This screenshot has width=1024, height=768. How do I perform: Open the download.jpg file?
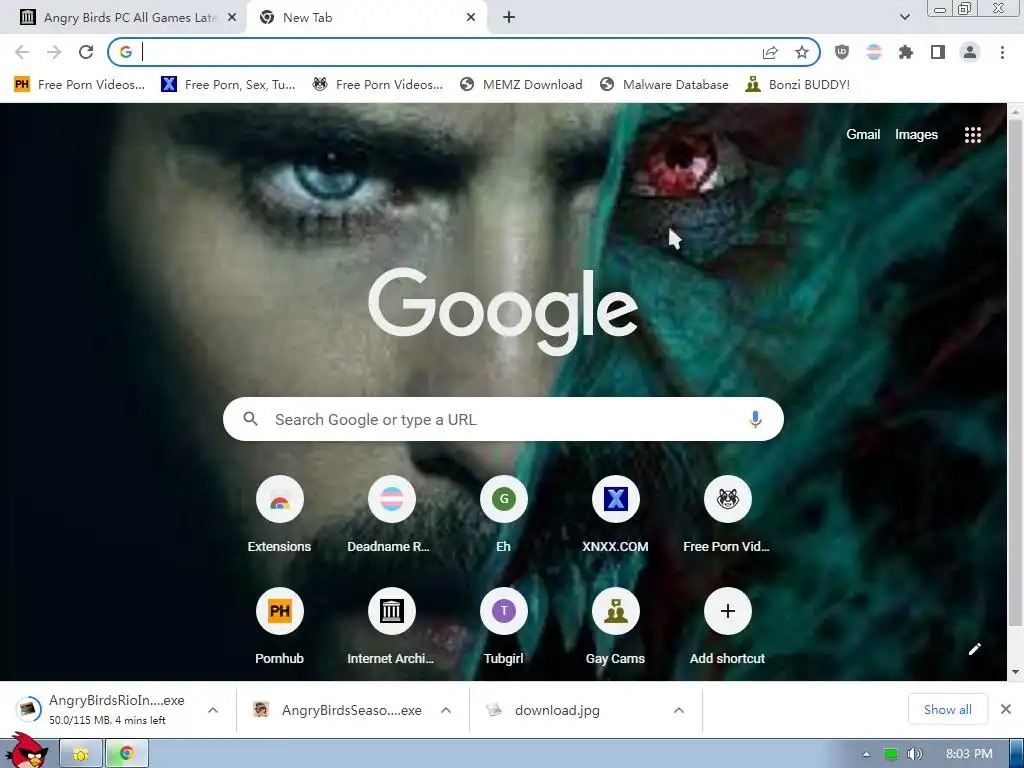[557, 710]
